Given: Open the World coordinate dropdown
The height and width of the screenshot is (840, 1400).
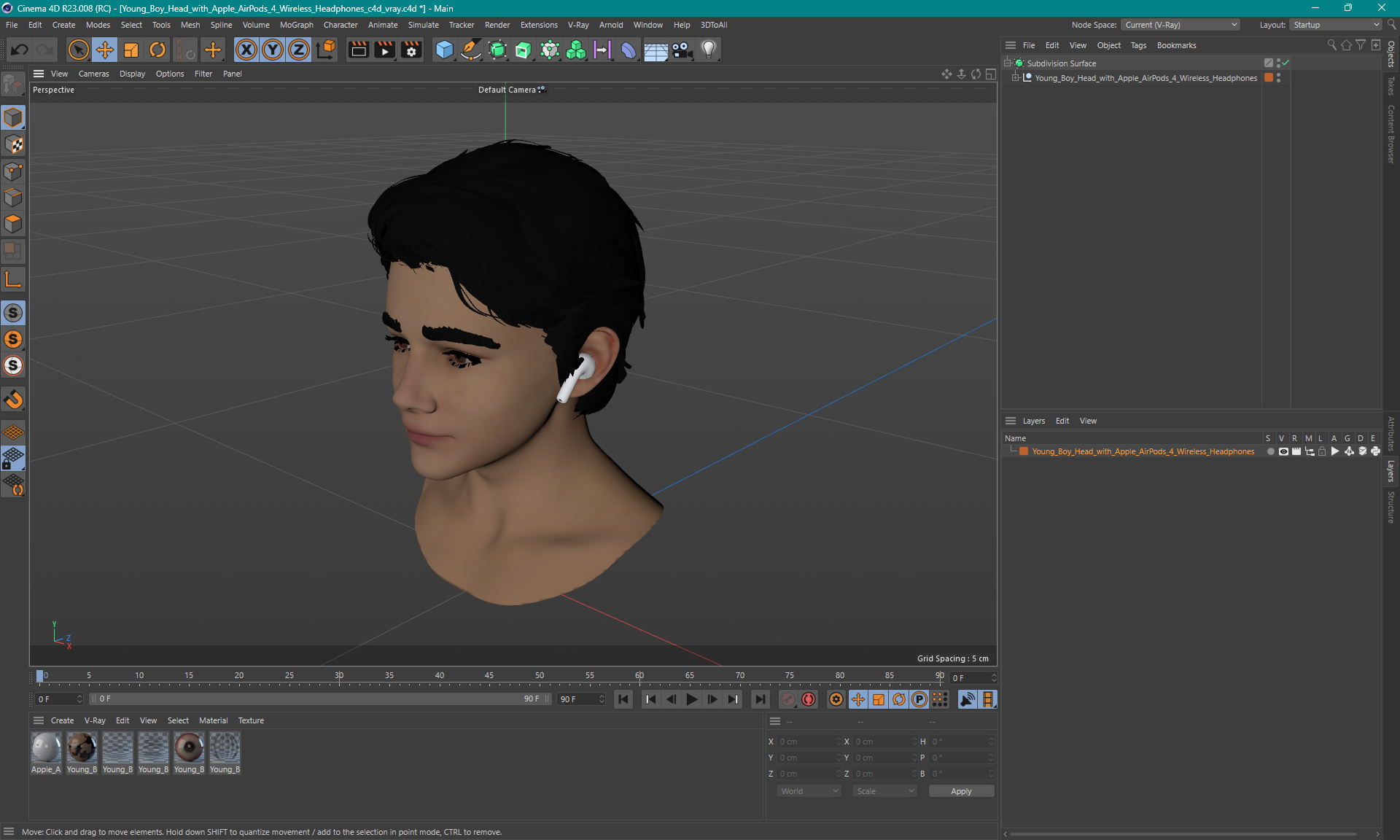Looking at the screenshot, I should point(808,791).
